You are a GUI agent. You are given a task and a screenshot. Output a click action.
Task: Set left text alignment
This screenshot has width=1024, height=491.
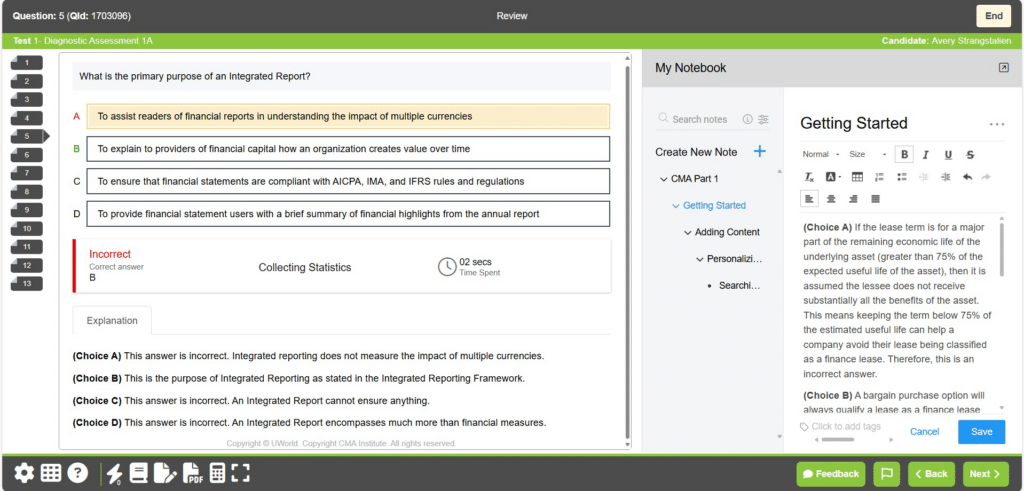click(809, 198)
